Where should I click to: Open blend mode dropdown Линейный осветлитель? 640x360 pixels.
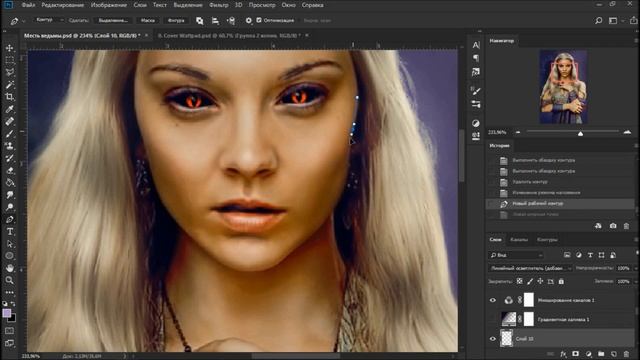pos(530,268)
